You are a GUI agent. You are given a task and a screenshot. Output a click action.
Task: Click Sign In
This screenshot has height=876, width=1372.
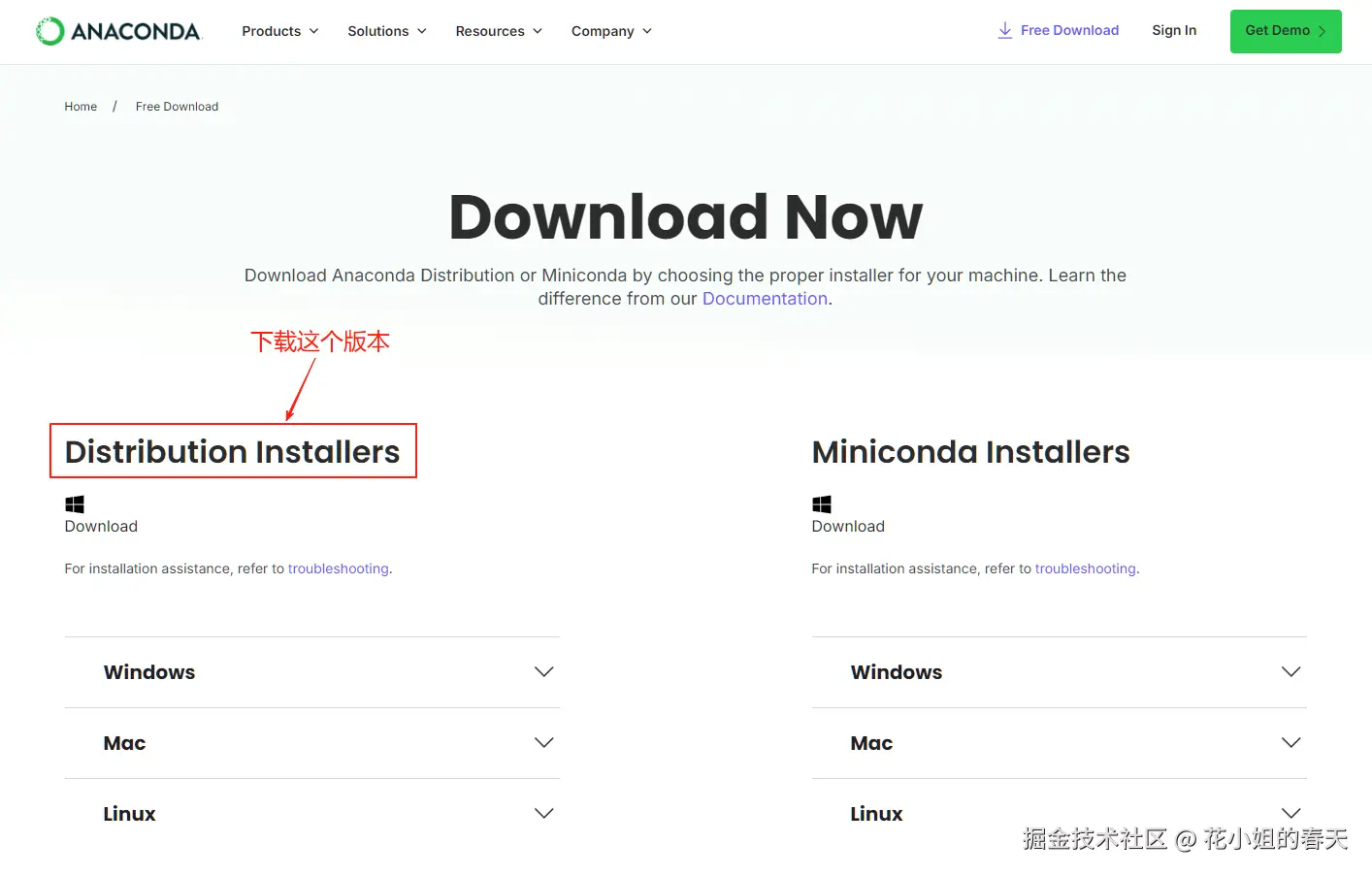tap(1174, 30)
